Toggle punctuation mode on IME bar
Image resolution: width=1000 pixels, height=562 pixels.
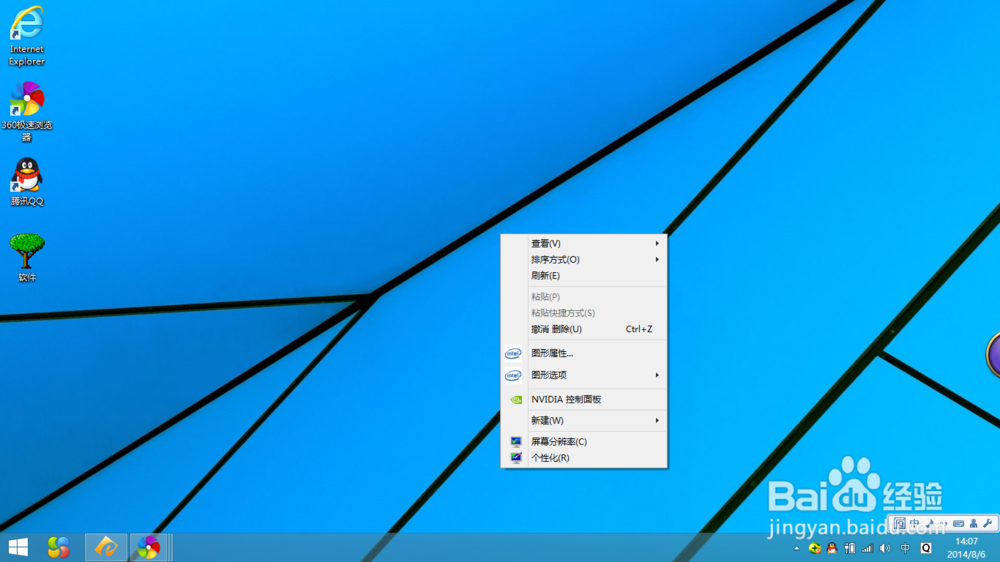click(943, 523)
